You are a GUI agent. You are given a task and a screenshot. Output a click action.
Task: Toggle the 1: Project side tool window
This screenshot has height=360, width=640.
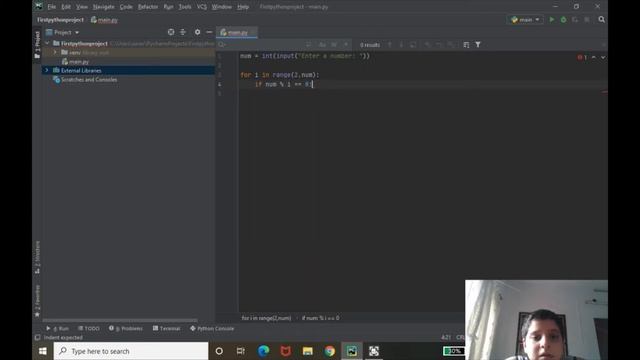[37, 44]
